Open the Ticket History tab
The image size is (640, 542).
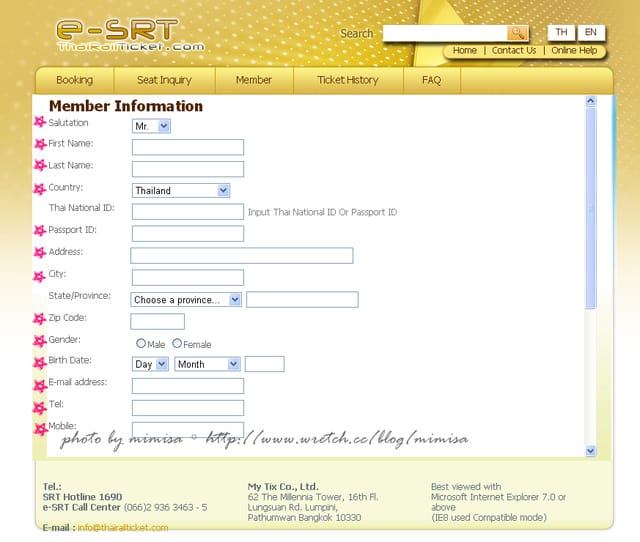348,80
